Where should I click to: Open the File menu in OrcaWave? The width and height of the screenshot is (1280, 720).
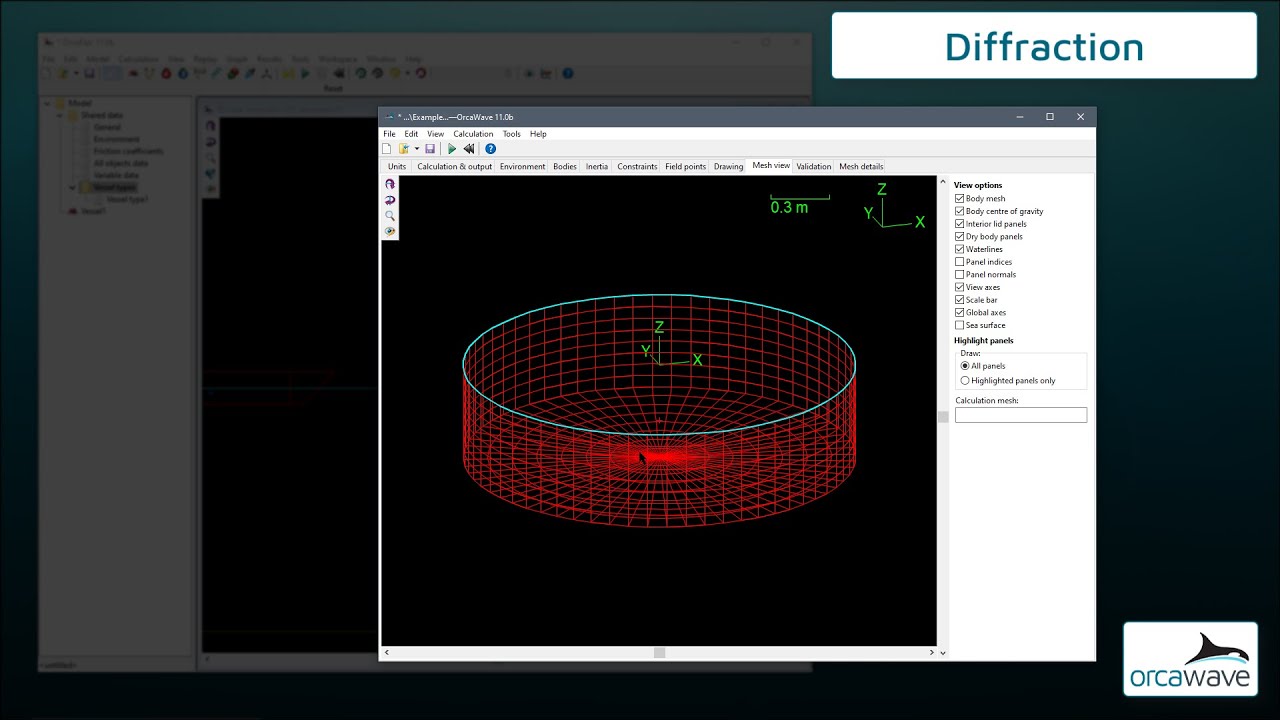pyautogui.click(x=389, y=134)
